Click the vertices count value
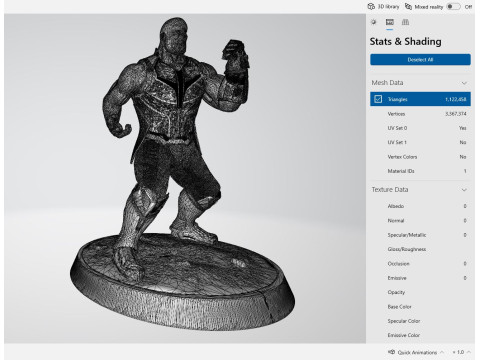The width and height of the screenshot is (480, 360). pos(455,114)
